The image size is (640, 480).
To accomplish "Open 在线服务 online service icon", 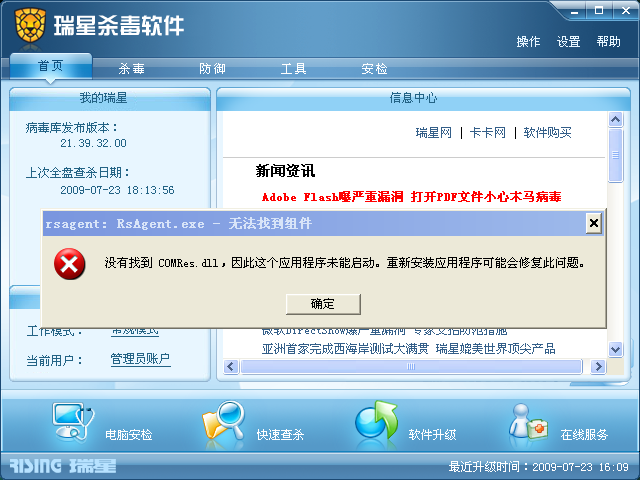I will pyautogui.click(x=528, y=422).
